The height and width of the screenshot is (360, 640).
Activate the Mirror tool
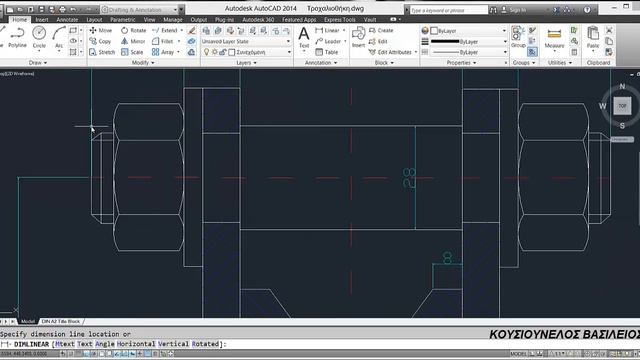point(133,41)
